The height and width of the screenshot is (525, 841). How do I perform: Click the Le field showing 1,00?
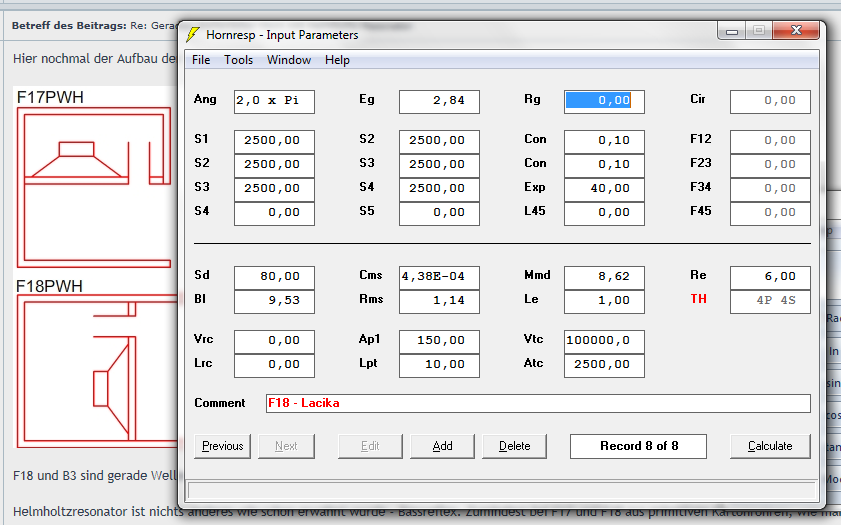pyautogui.click(x=604, y=301)
